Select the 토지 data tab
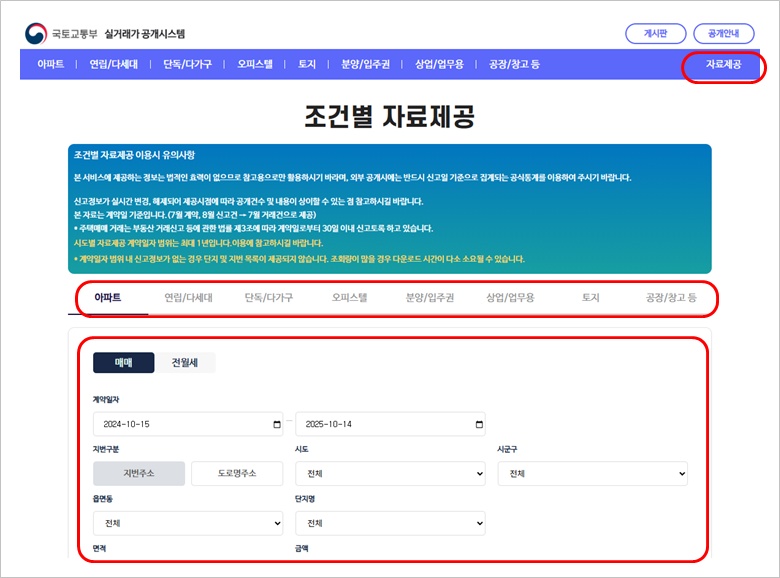 pyautogui.click(x=591, y=298)
